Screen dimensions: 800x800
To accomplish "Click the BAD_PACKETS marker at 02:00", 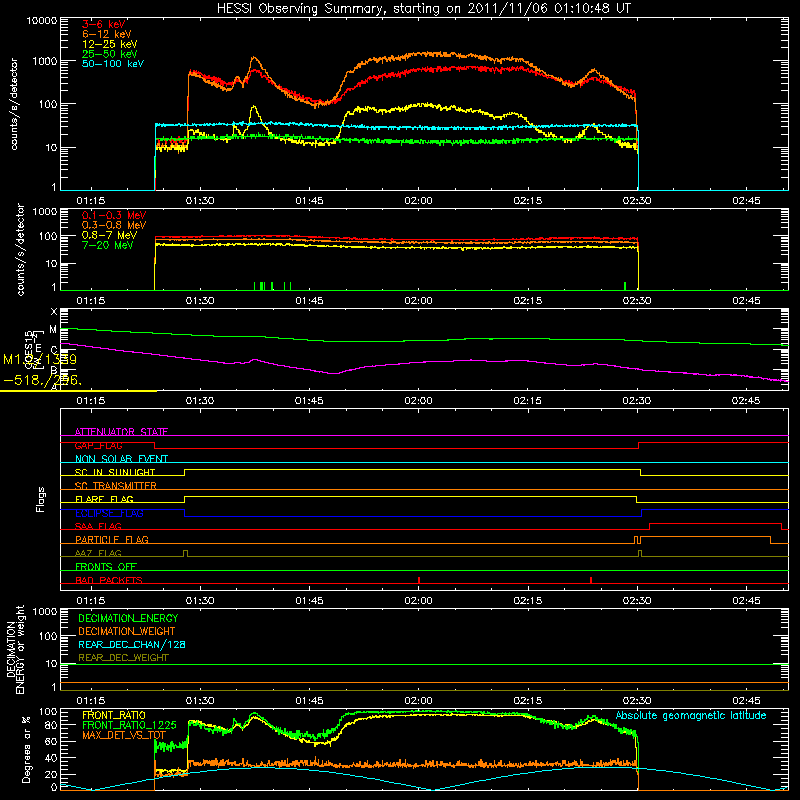I will click(x=419, y=580).
